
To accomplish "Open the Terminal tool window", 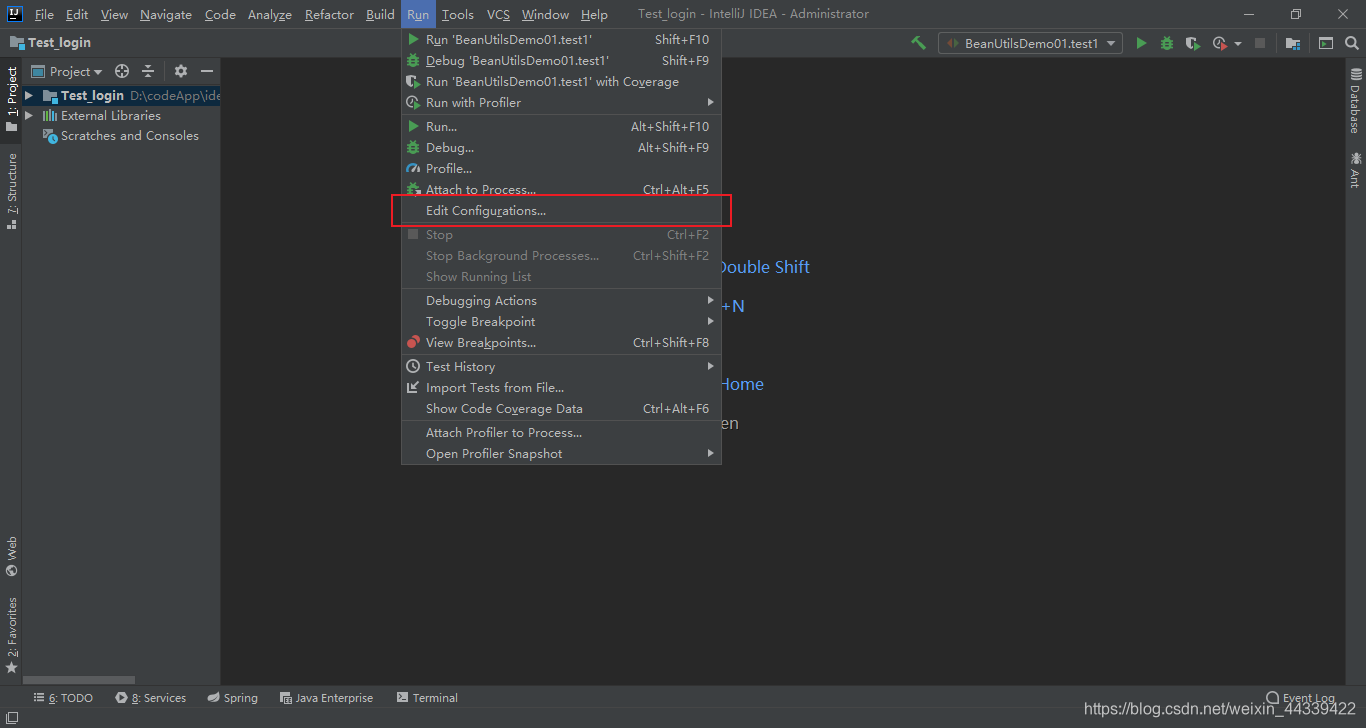I will [427, 698].
